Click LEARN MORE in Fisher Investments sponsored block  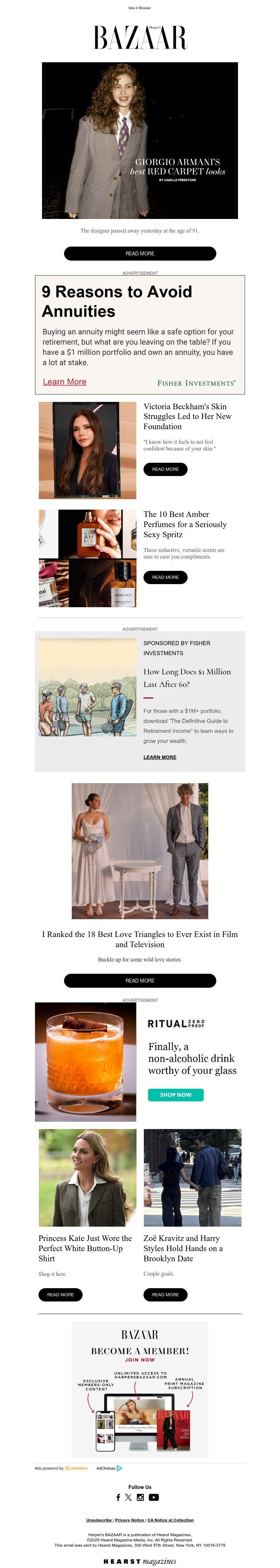(x=160, y=757)
